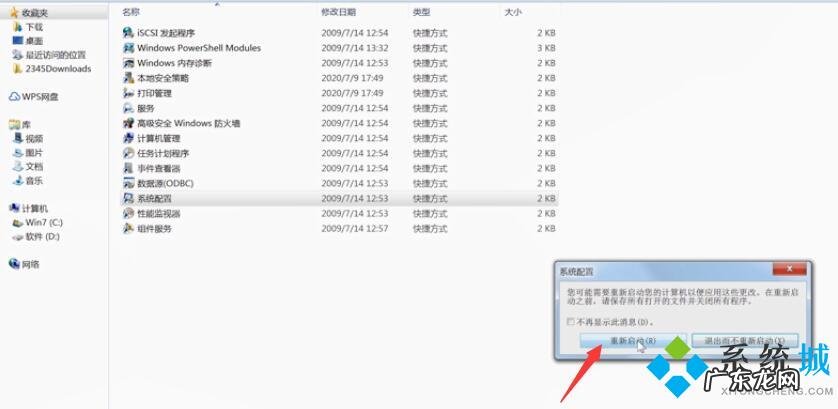The height and width of the screenshot is (409, 838).
Task: Select the 事件查看器 shortcut icon
Action: (128, 168)
